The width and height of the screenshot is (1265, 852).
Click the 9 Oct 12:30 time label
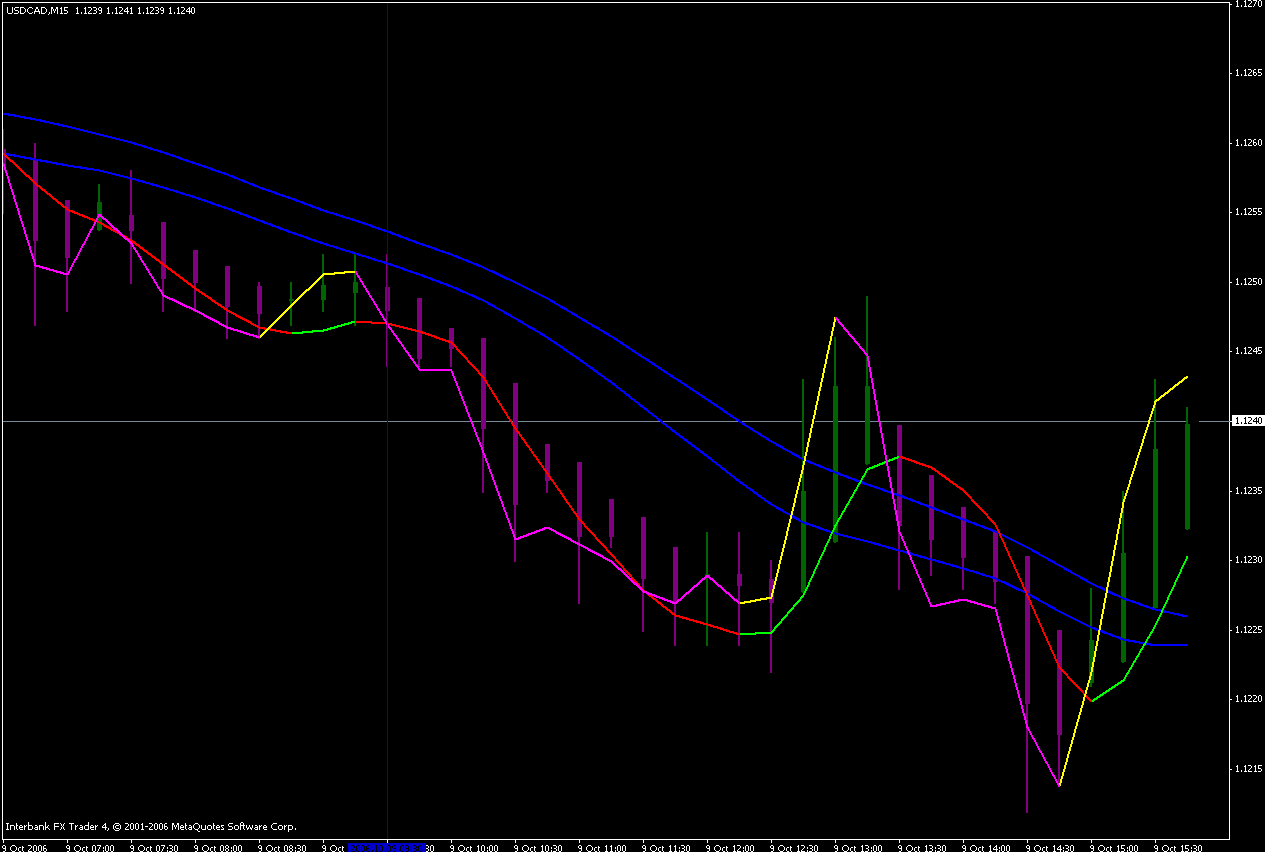[x=795, y=847]
